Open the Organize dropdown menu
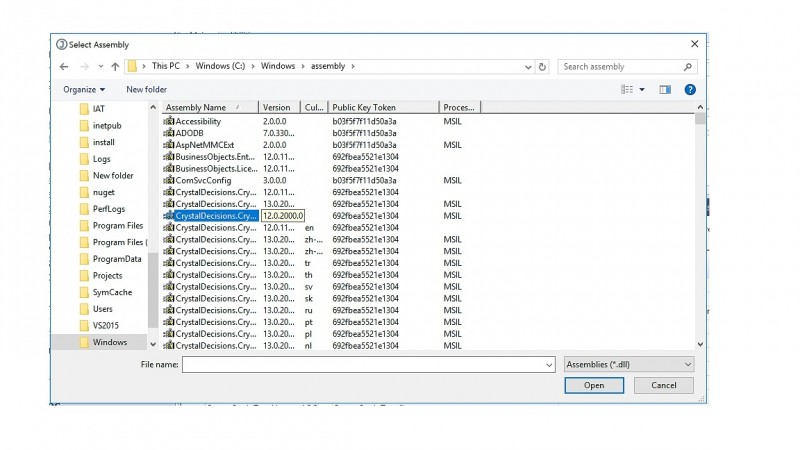The width and height of the screenshot is (800, 450). pos(84,90)
